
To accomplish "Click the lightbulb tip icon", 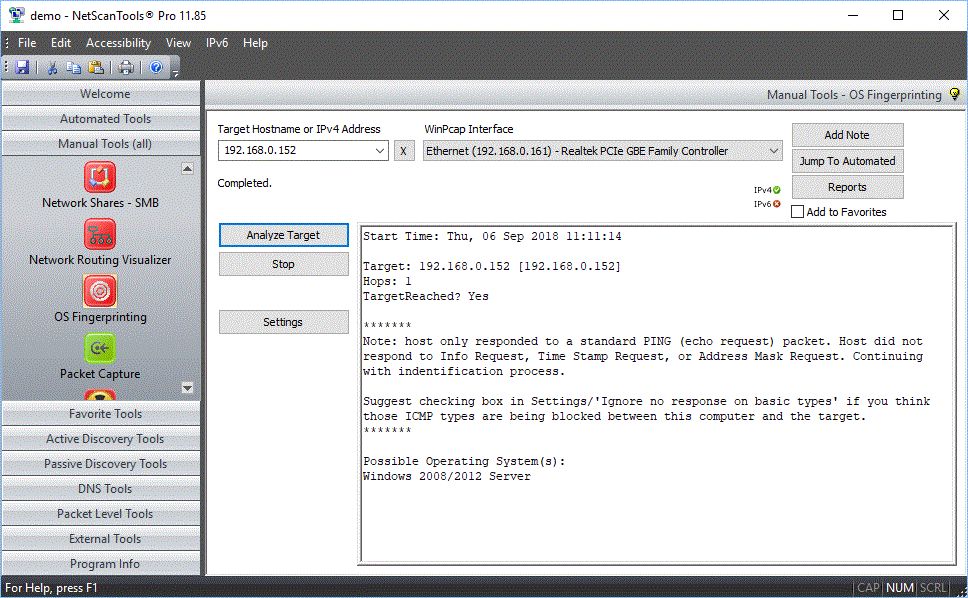I will pyautogui.click(x=954, y=94).
